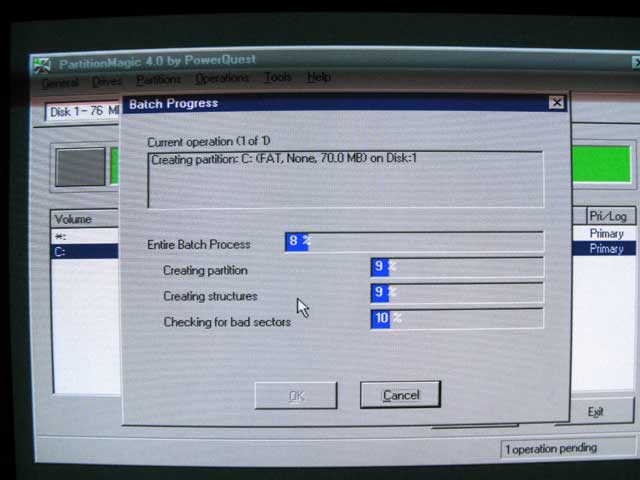
Task: Cancel the batch progress operation
Action: click(x=400, y=395)
